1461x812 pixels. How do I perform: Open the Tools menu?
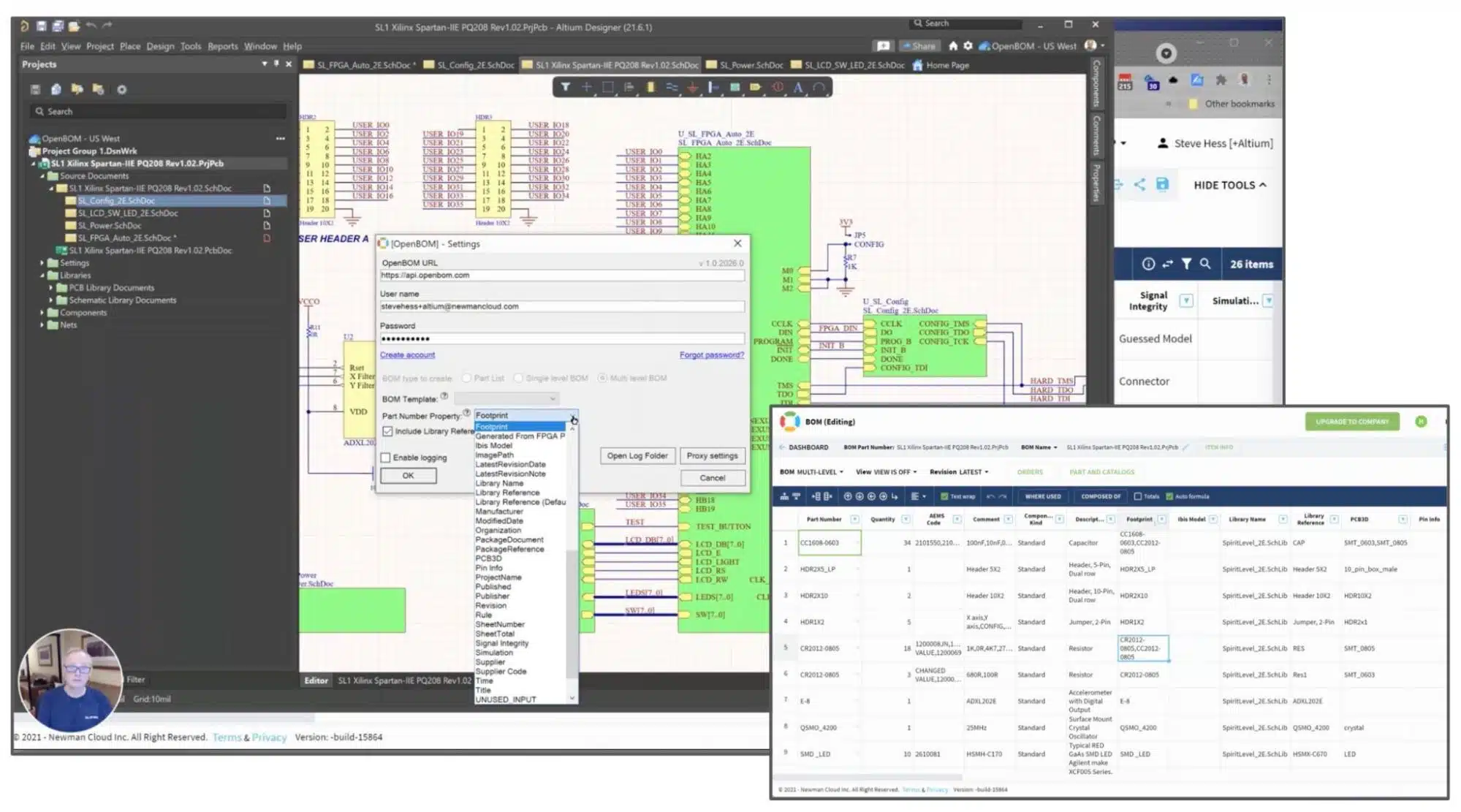pos(191,46)
